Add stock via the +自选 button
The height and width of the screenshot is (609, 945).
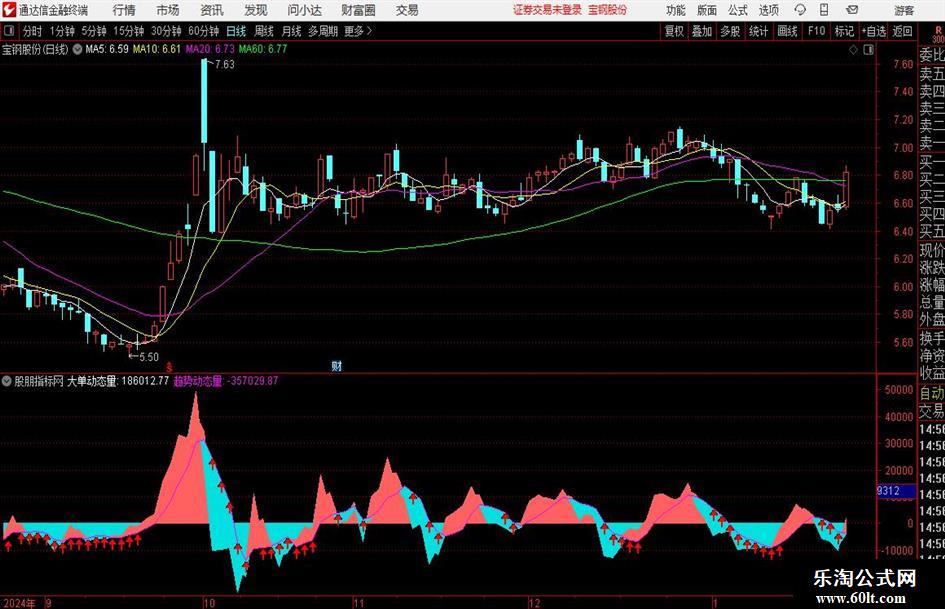pyautogui.click(x=873, y=31)
